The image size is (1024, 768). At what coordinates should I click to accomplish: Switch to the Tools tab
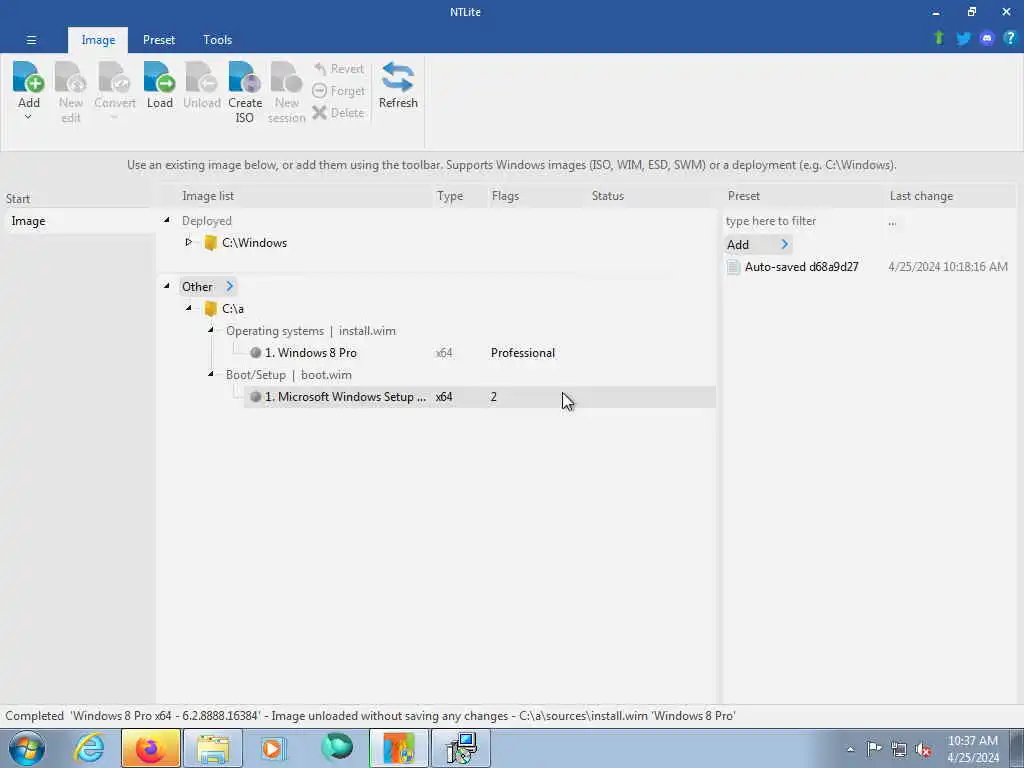[217, 40]
